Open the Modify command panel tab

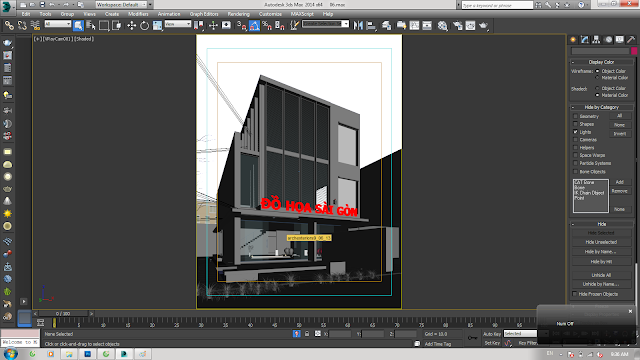tap(585, 40)
